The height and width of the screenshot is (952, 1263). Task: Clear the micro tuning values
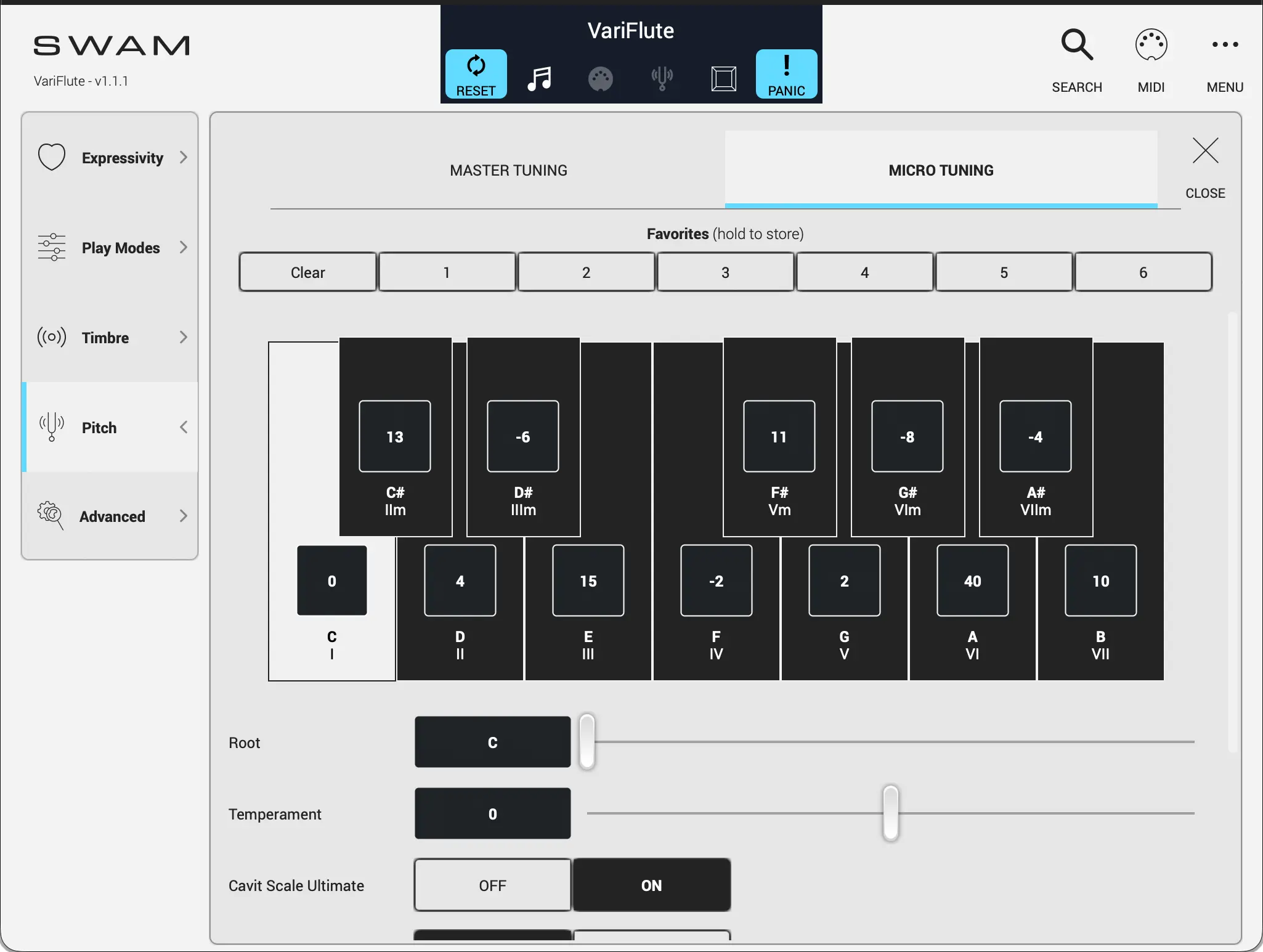[x=307, y=272]
